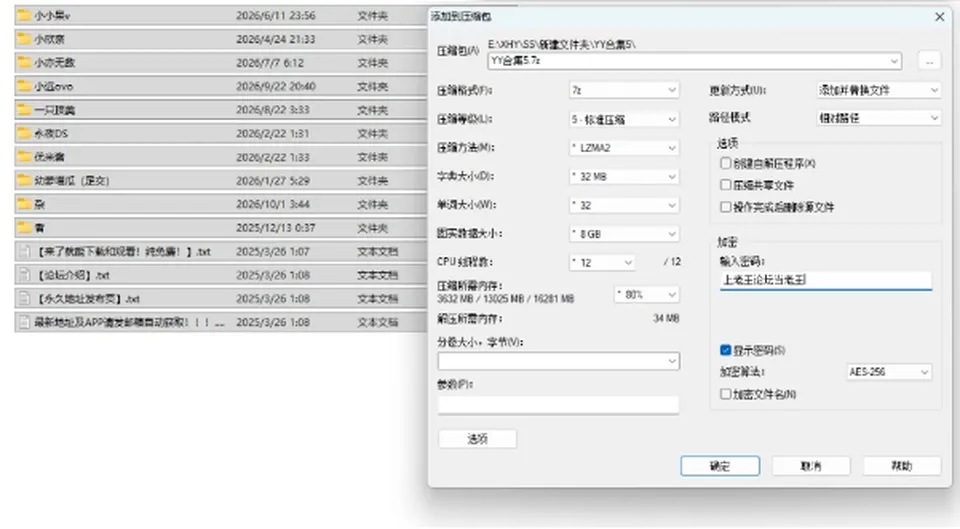Click the folder icon dated 2026/1/27 5:29
This screenshot has height=529, width=960.
click(24, 181)
